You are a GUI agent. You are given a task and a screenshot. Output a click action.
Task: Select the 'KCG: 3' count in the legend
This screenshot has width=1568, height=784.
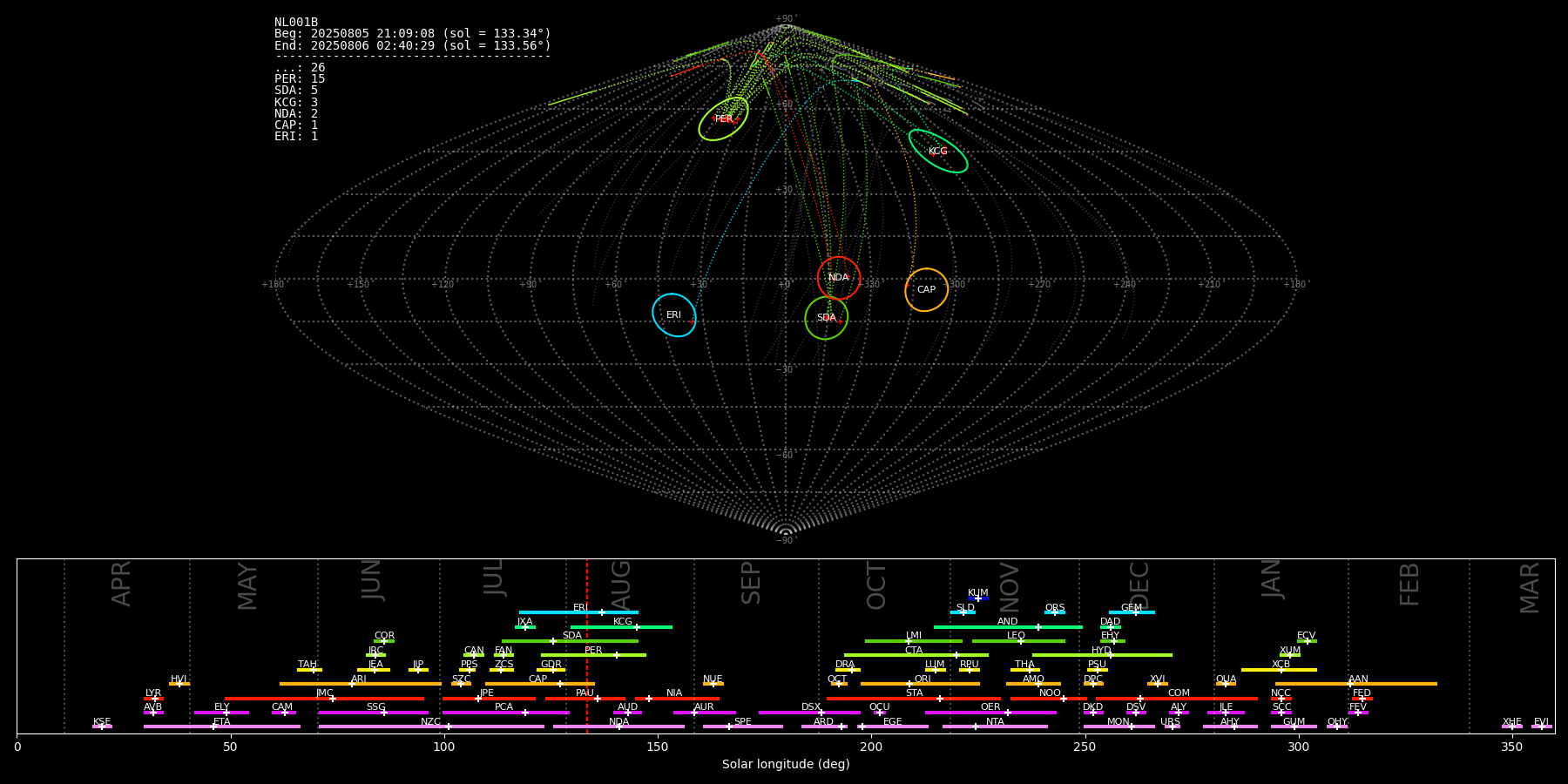pos(296,102)
